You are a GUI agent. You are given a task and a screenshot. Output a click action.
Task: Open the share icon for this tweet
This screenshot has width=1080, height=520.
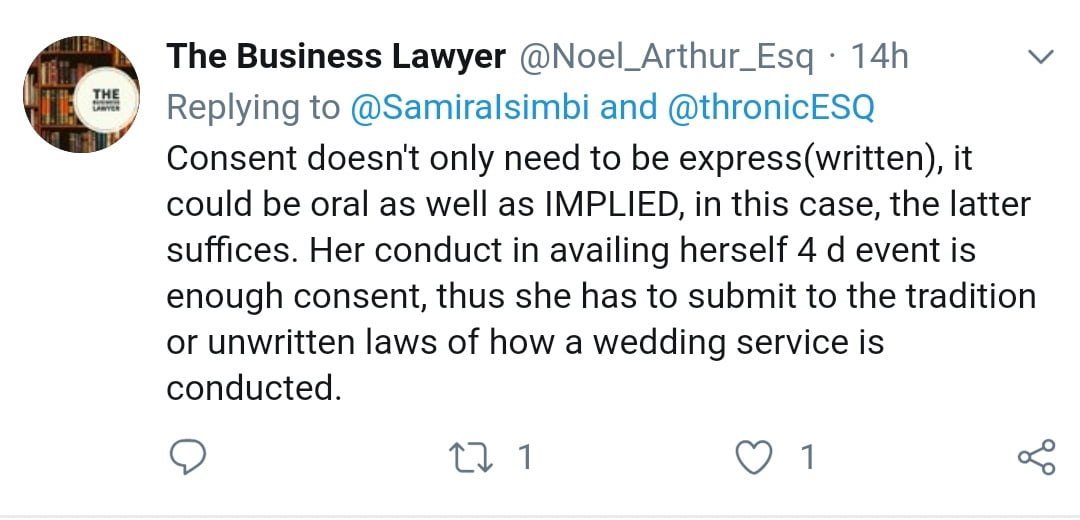1035,457
